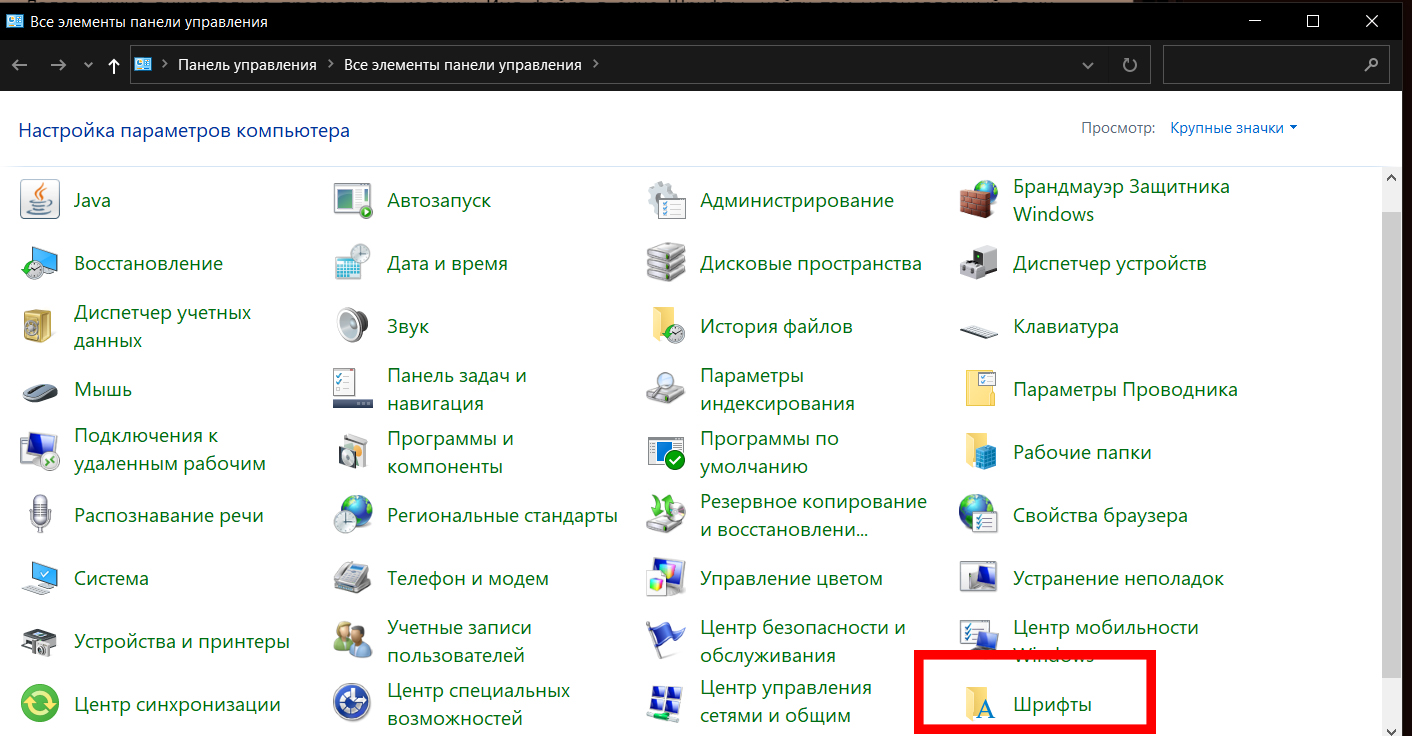Image resolution: width=1412 pixels, height=736 pixels.
Task: Open the Центр синхронизации icon
Action: 40,704
